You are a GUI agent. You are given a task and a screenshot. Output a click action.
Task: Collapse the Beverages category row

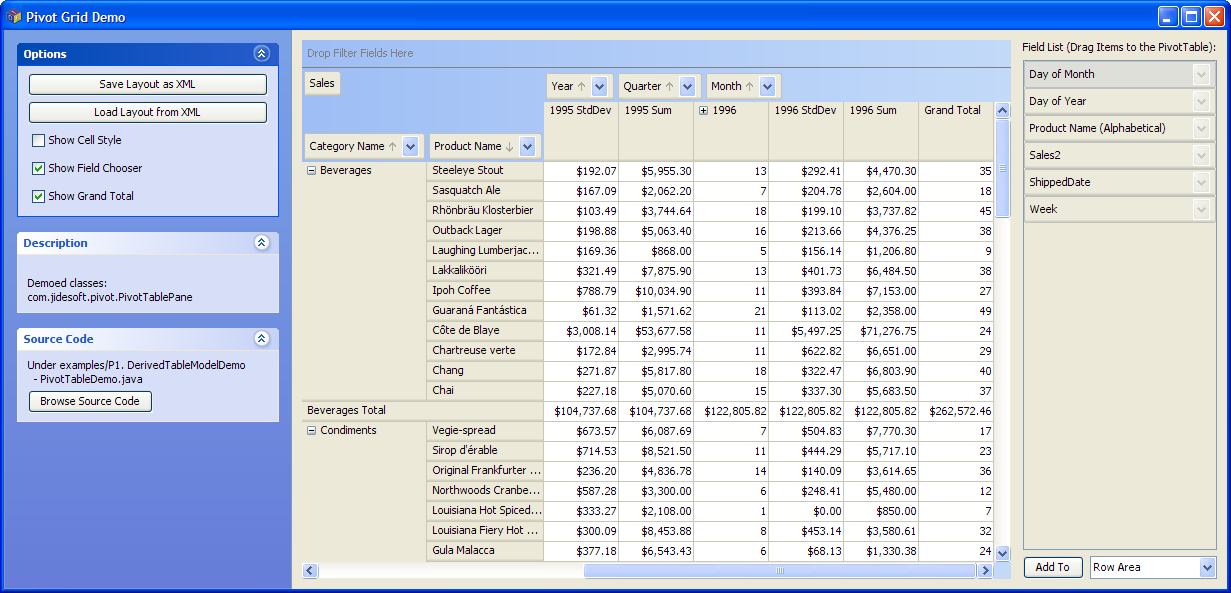(x=311, y=171)
